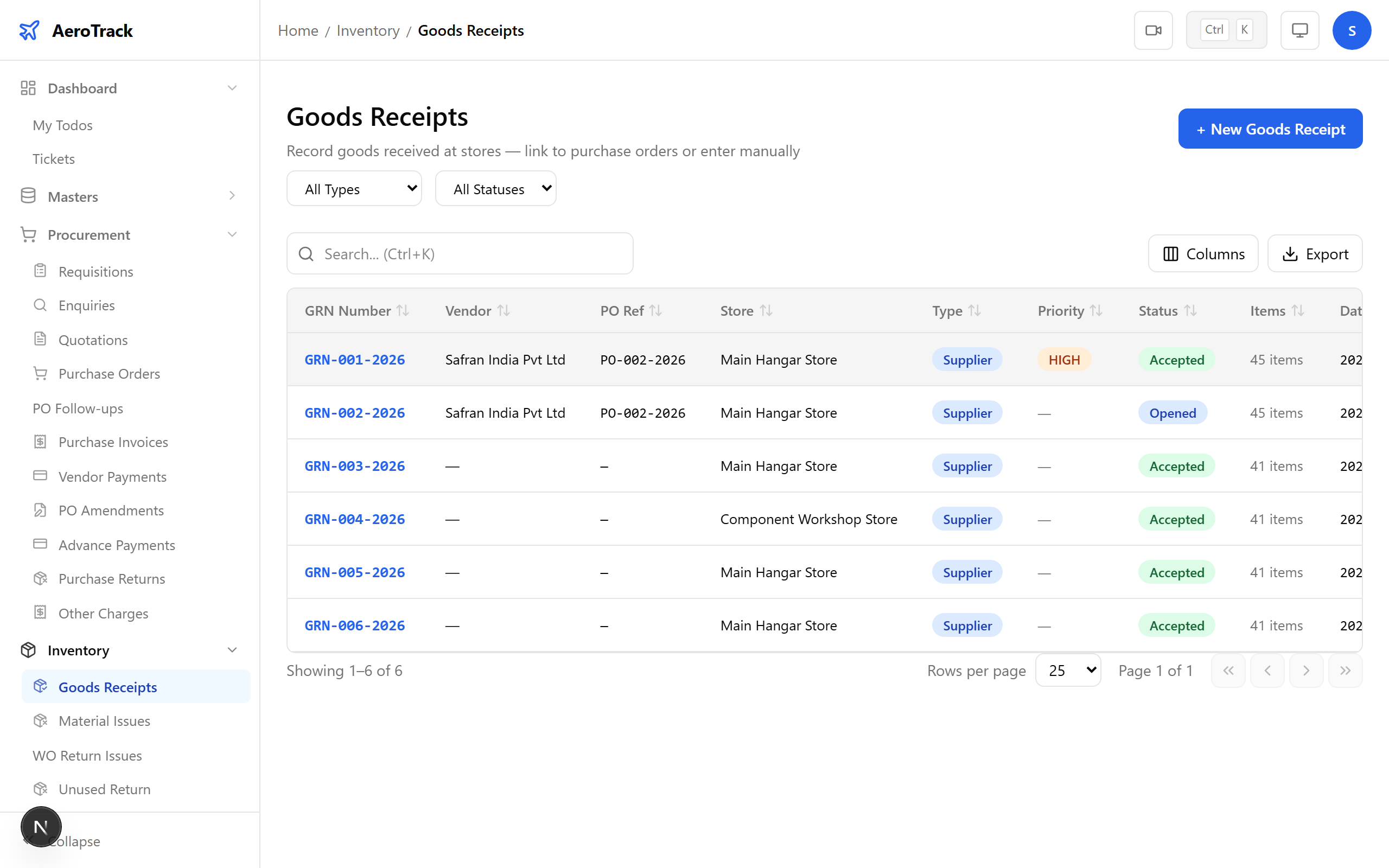Viewport: 1389px width, 868px height.
Task: Open the All Types filter dropdown
Action: pyautogui.click(x=354, y=188)
